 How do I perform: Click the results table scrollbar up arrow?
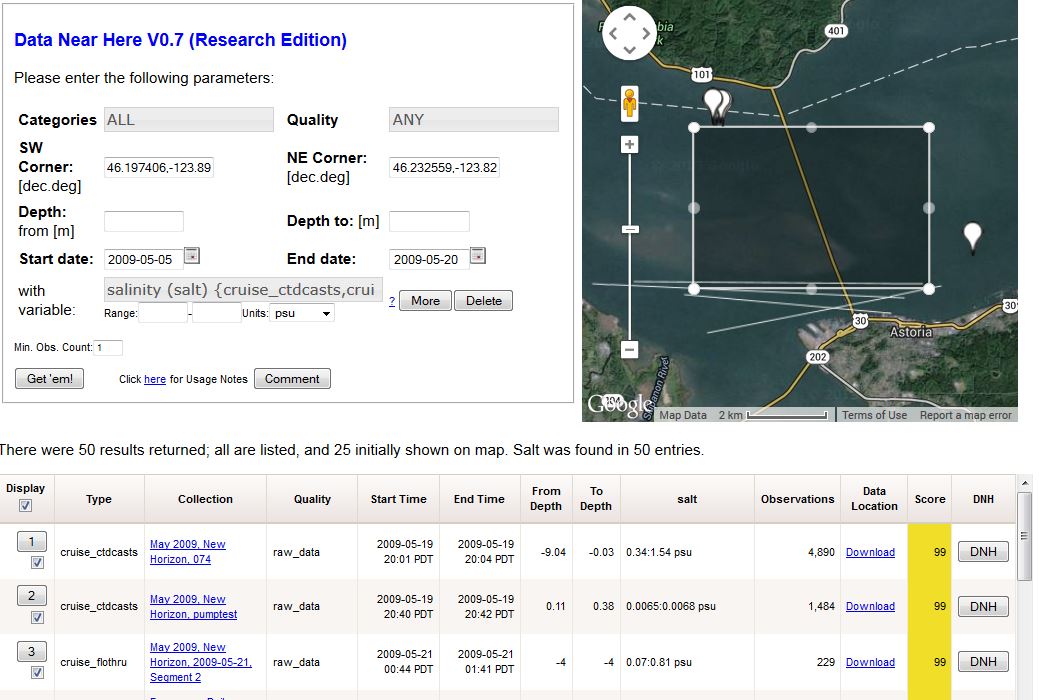pos(1025,483)
